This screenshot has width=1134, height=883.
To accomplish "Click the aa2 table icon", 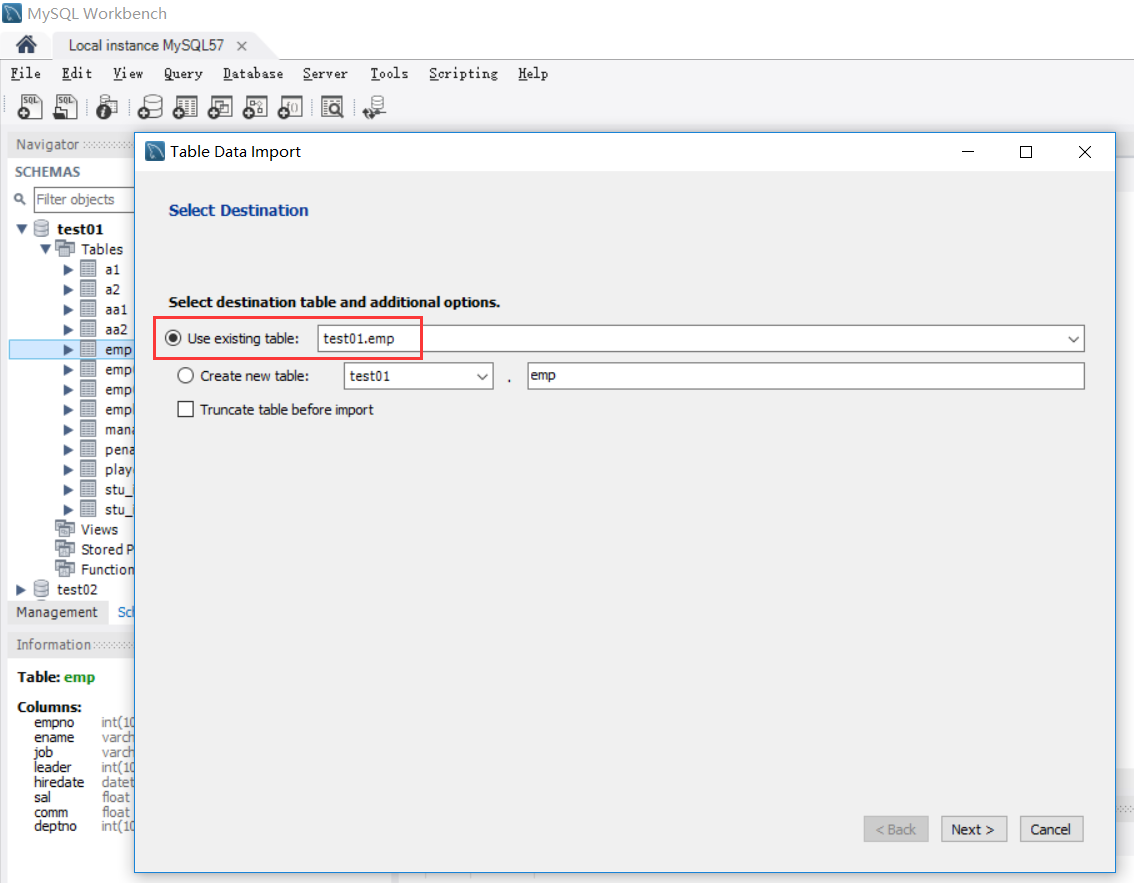I will [88, 329].
